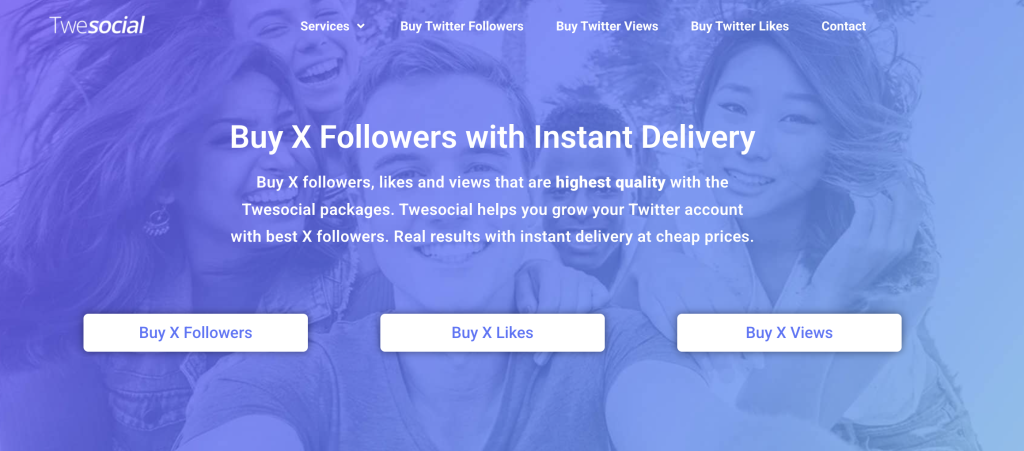Open the Contact page link

tap(843, 26)
